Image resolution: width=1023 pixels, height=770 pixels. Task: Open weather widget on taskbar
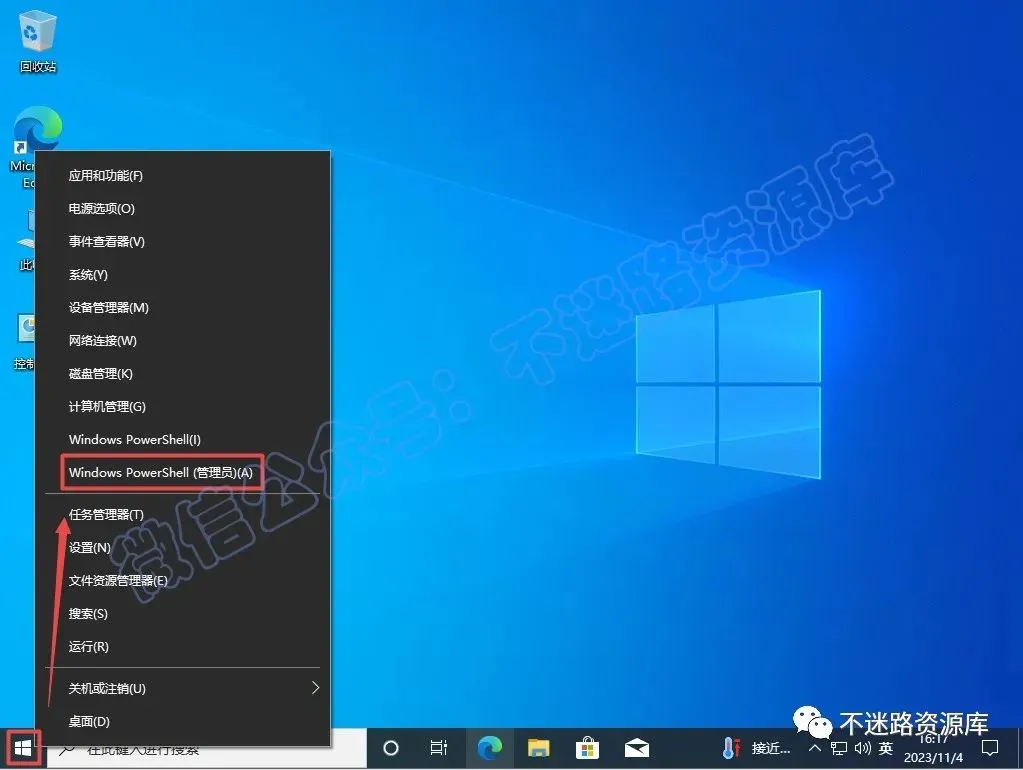757,748
